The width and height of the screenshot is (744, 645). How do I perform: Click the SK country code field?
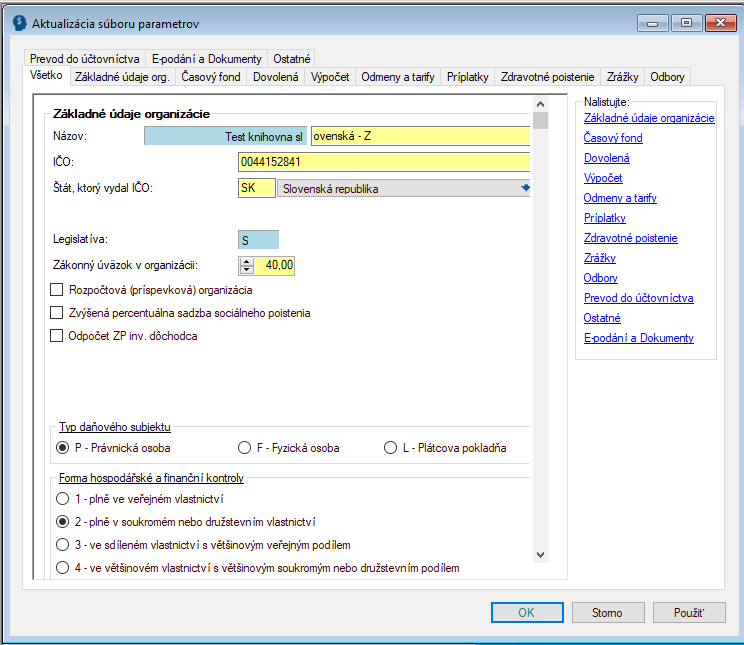click(x=257, y=188)
